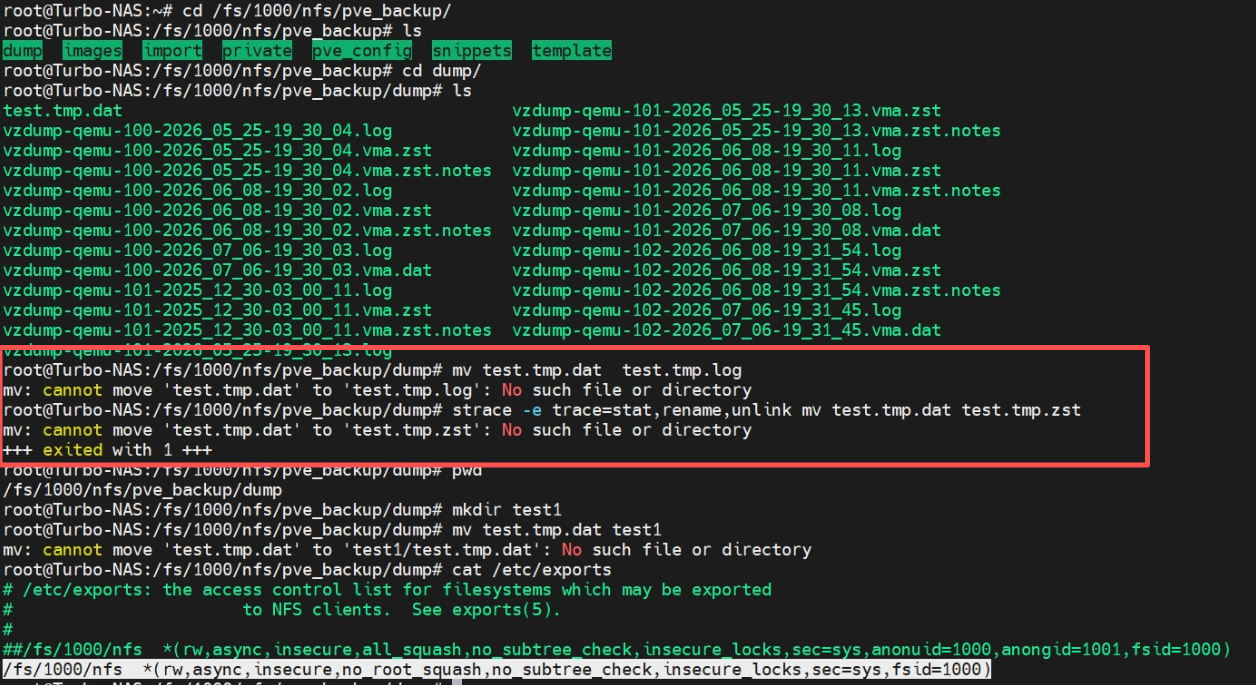Click the highlighted no_root_squash export line
Viewport: 1256px width, 685px height.
tap(497, 669)
